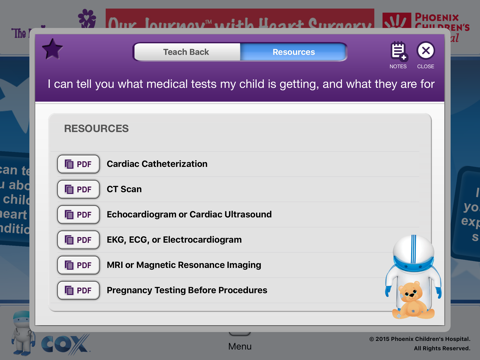Click the EKG, ECG, or Electrocardiogram title

(174, 240)
